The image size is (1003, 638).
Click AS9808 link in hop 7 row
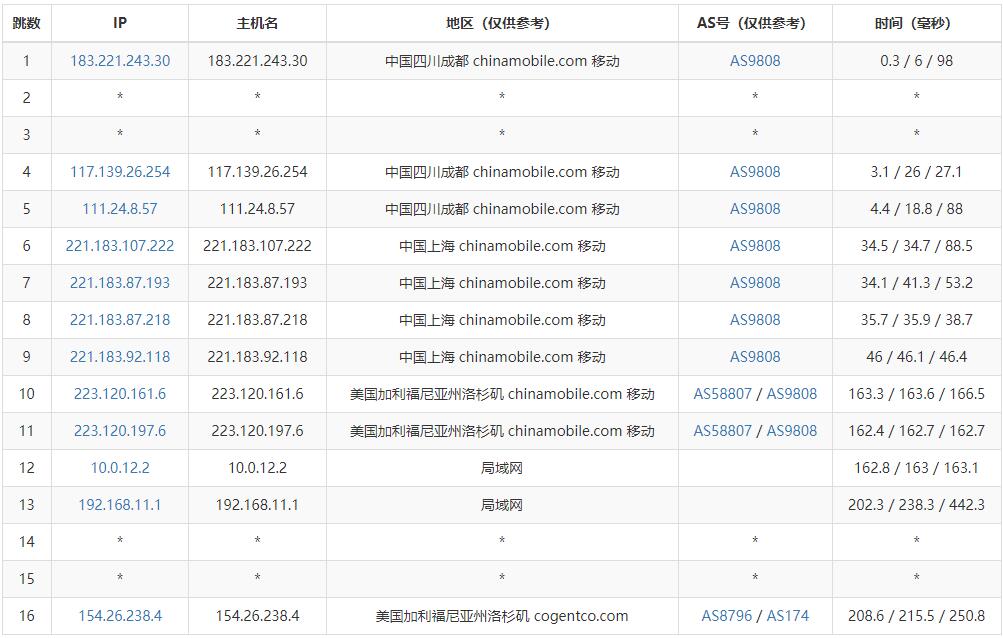pyautogui.click(x=755, y=283)
